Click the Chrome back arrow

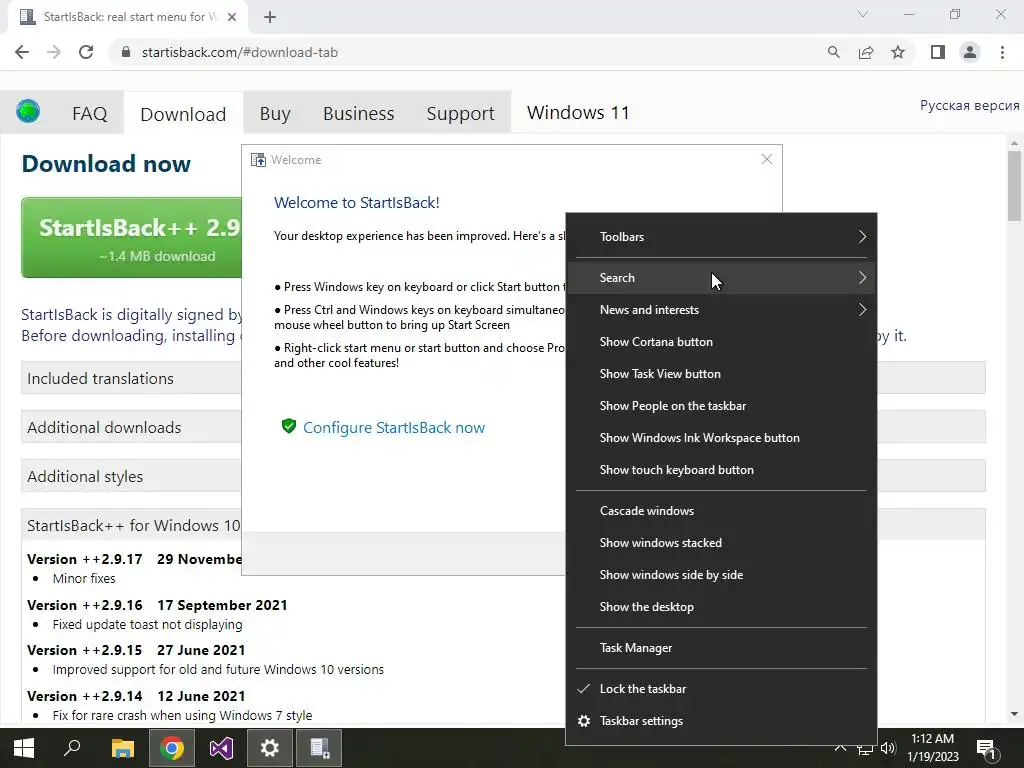tap(22, 52)
